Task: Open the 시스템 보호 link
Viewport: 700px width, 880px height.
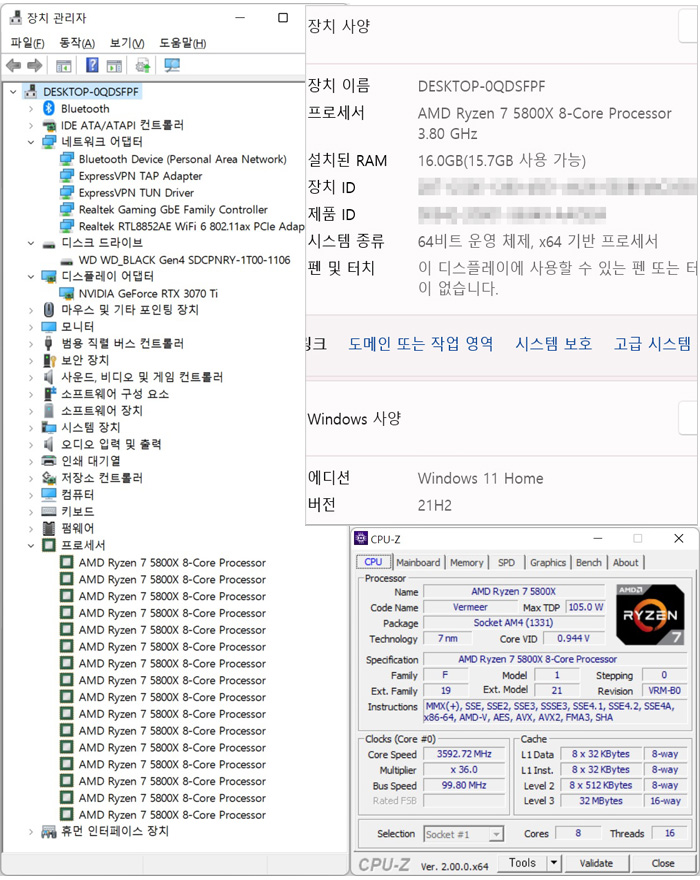Action: click(553, 344)
